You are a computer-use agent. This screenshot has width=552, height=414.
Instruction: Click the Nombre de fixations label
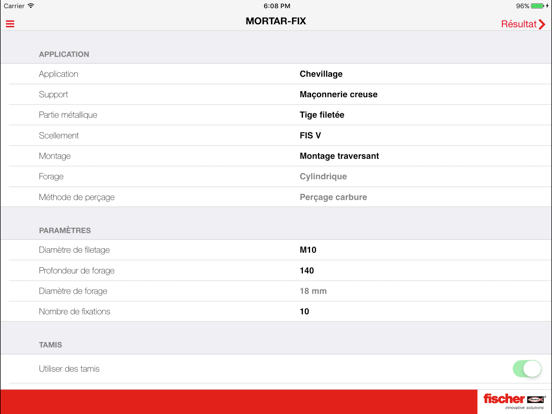pyautogui.click(x=74, y=312)
